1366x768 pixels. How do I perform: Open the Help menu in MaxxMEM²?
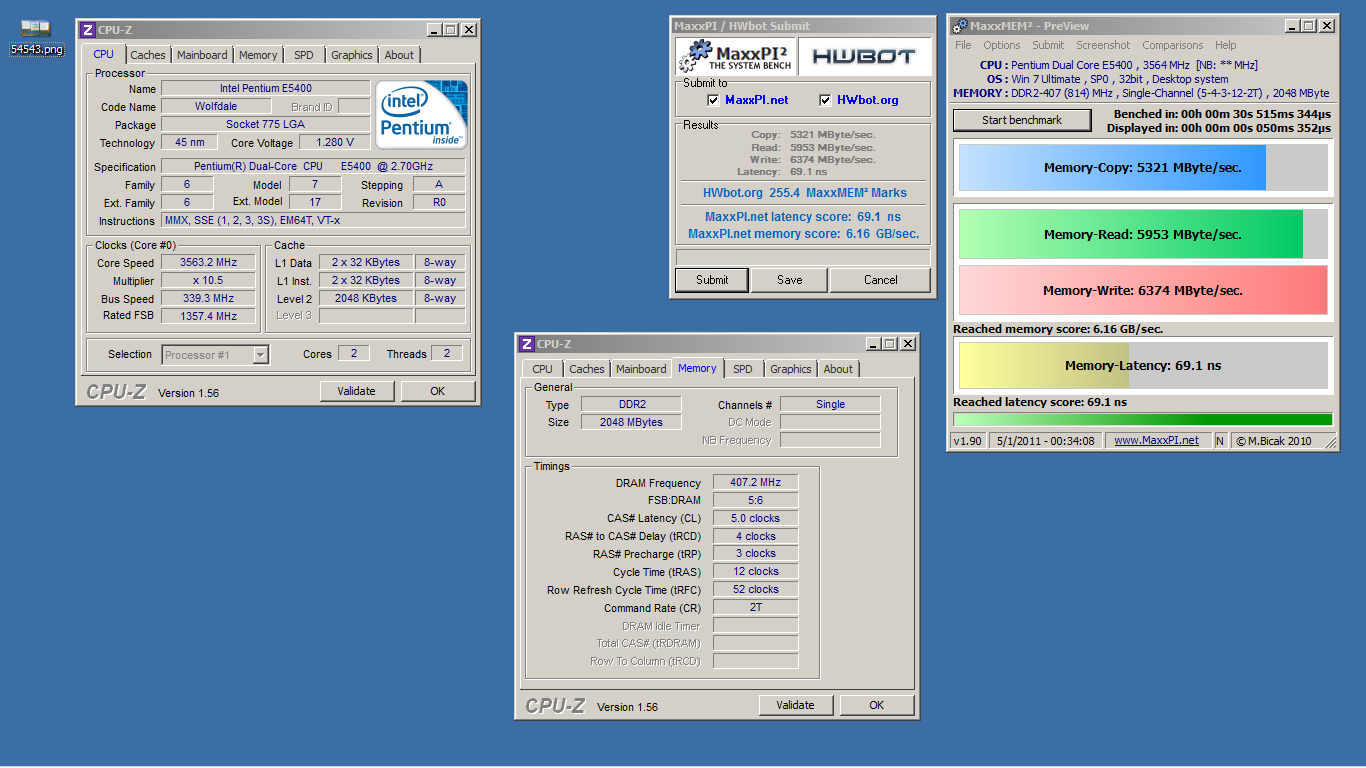click(x=1226, y=45)
